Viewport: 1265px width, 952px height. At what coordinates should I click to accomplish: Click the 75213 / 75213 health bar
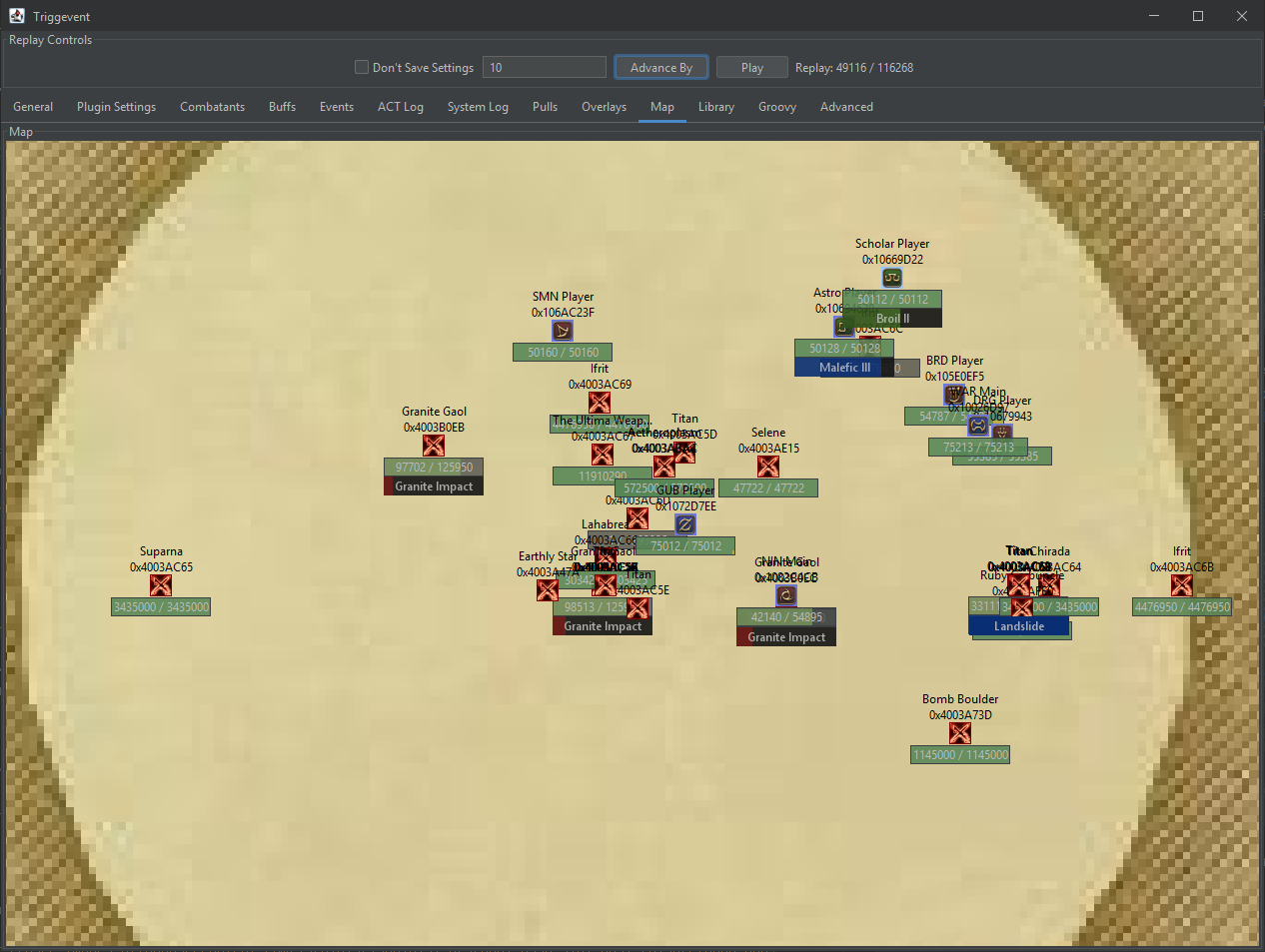[978, 447]
